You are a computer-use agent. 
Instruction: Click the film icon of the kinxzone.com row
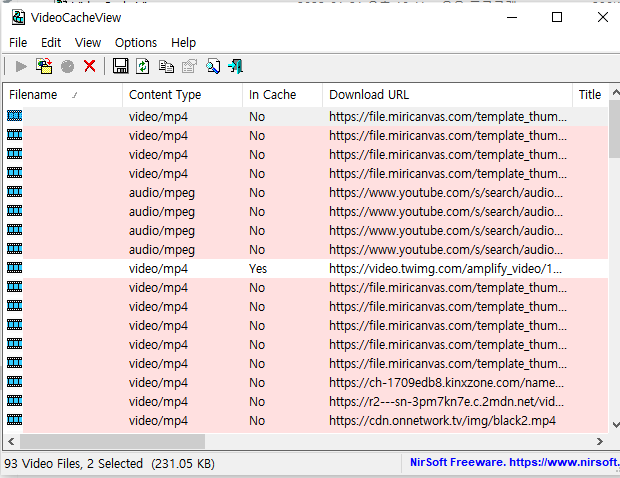pyautogui.click(x=15, y=382)
